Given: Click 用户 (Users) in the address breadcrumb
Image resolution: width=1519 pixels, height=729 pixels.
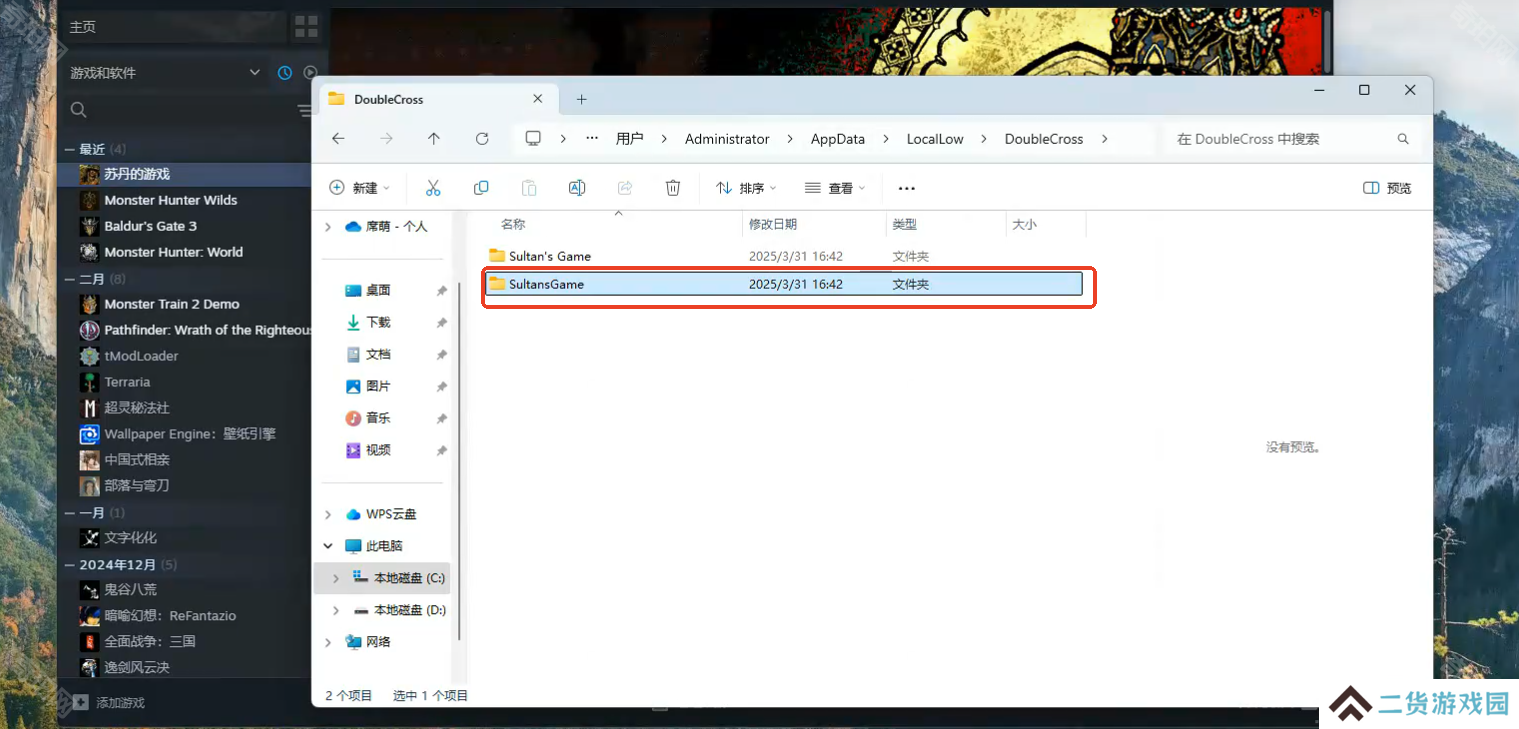Looking at the screenshot, I should pyautogui.click(x=630, y=139).
